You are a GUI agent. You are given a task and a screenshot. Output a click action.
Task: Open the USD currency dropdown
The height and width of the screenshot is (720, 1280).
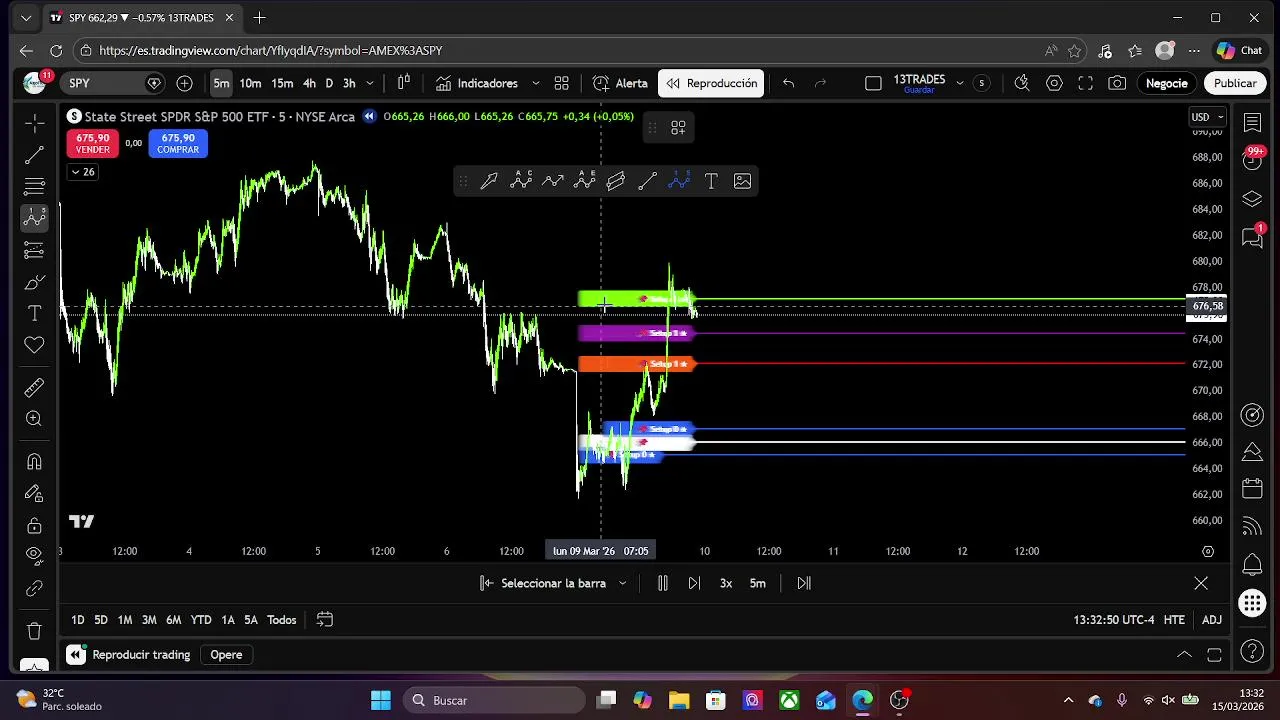(x=1207, y=117)
